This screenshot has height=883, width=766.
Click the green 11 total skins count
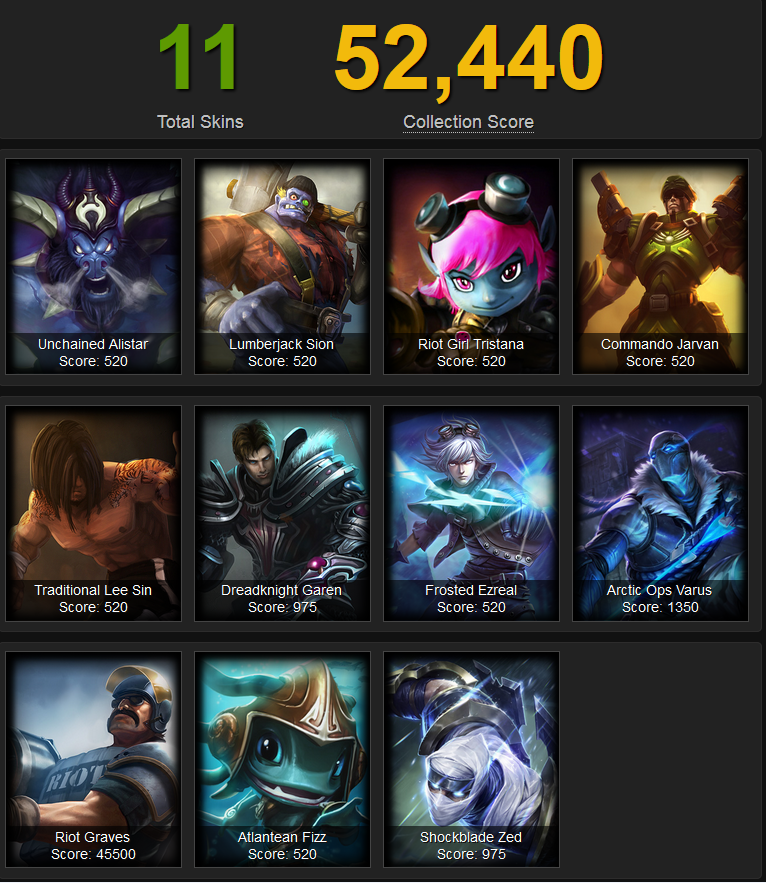click(198, 56)
